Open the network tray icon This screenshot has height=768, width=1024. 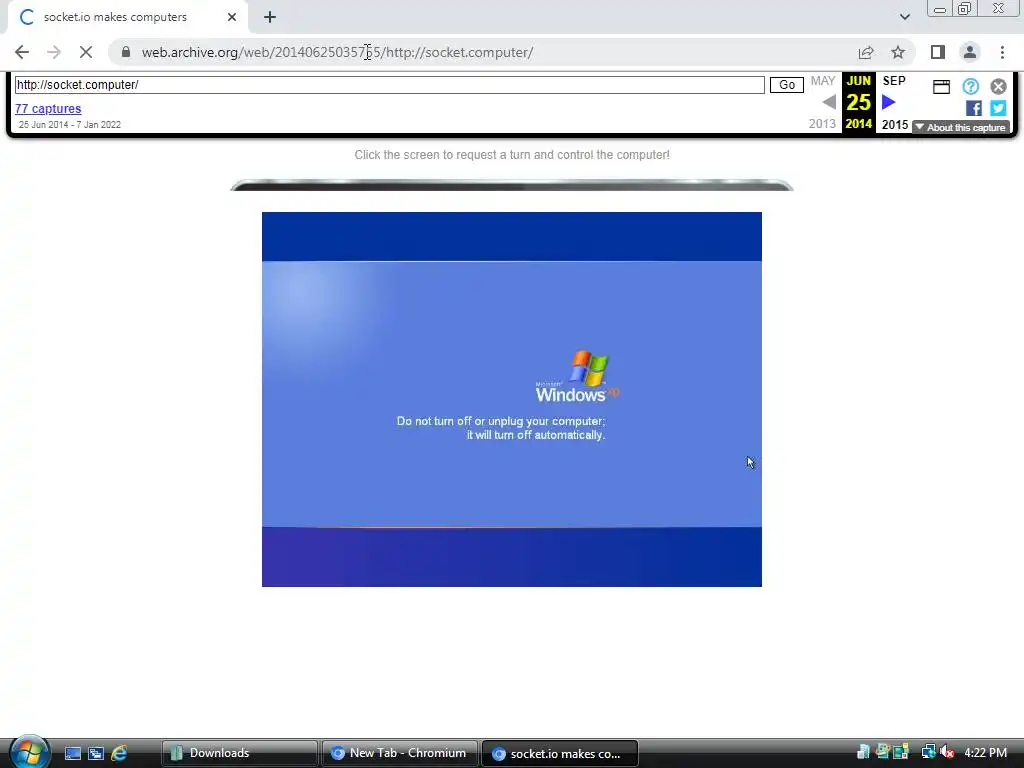point(928,752)
